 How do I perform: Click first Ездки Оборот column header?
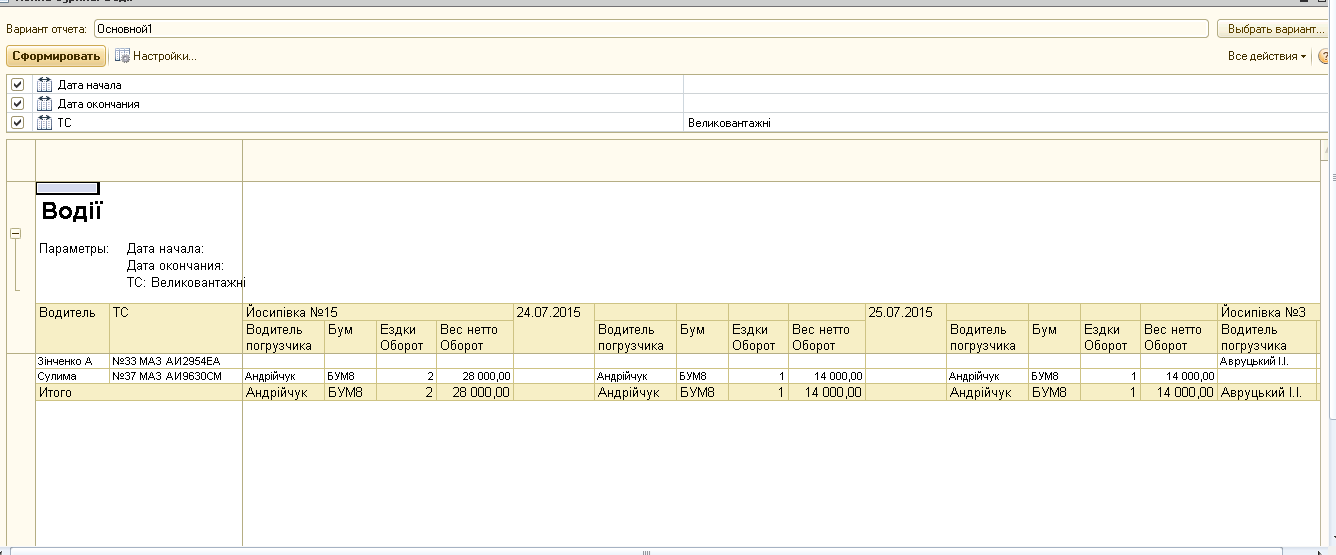point(406,337)
